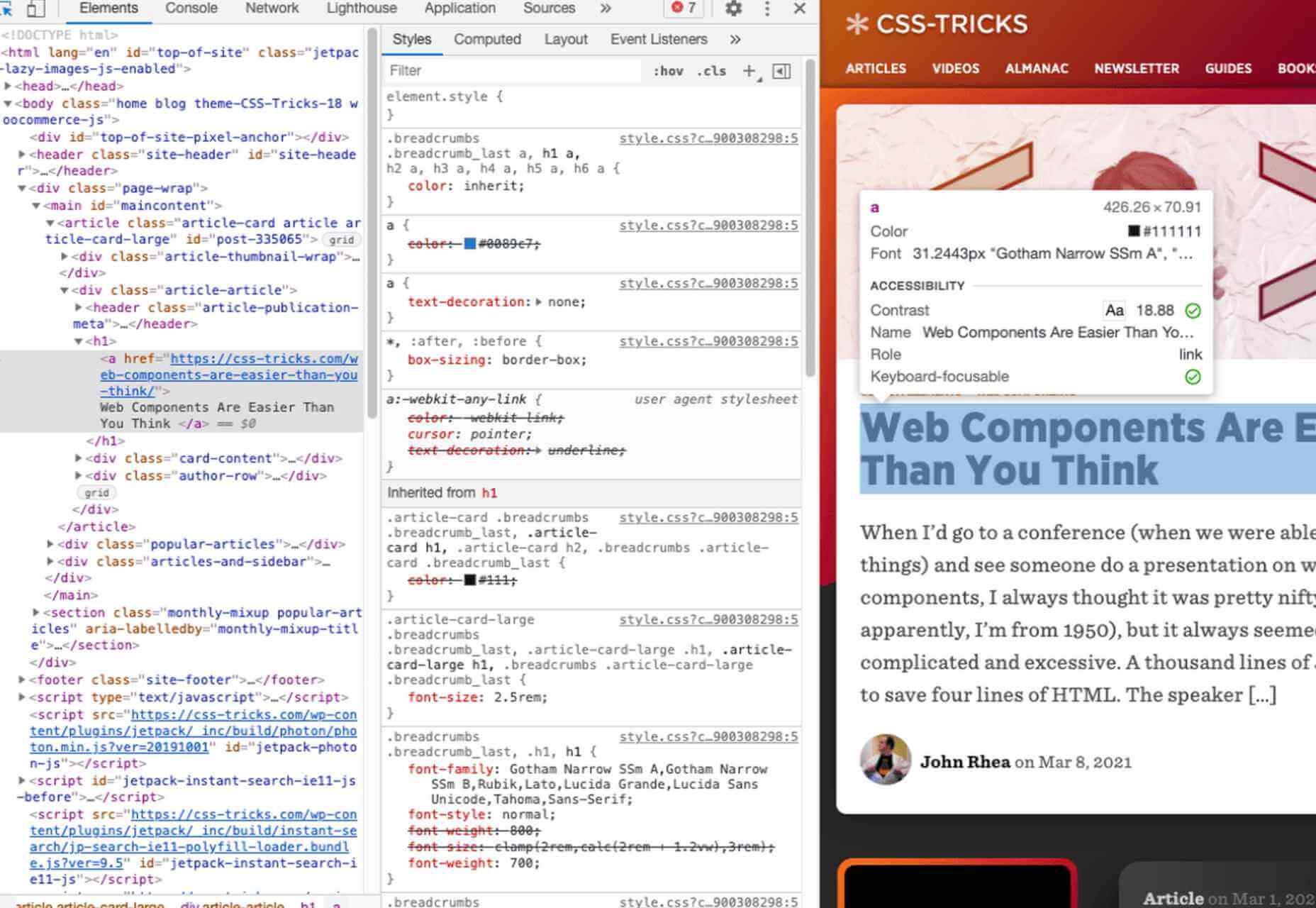Click the Styles pane vertical scrollbar
This screenshot has height=908, width=1316.
[x=810, y=217]
